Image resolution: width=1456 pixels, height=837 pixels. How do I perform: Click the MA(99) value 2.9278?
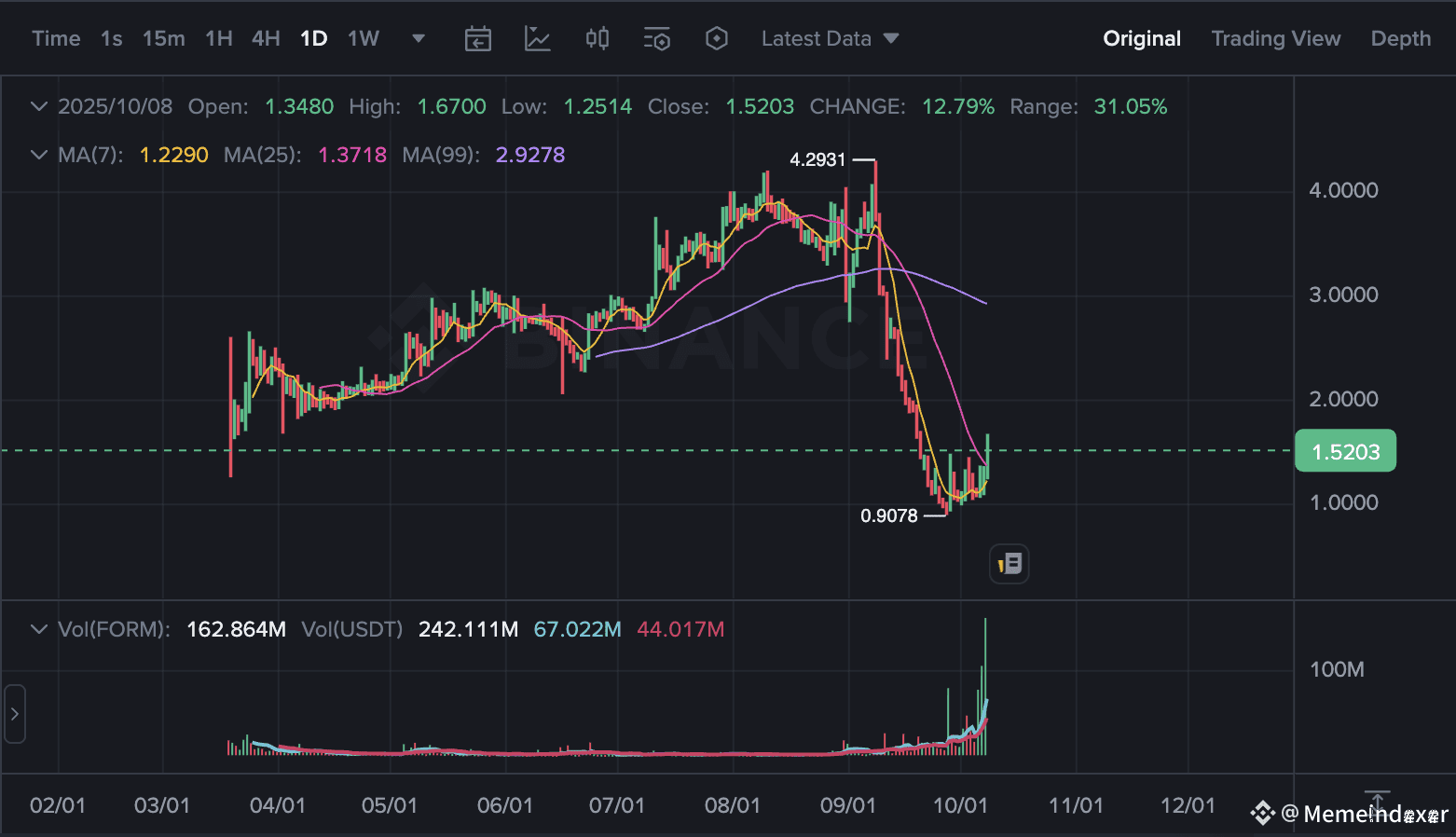tap(530, 155)
